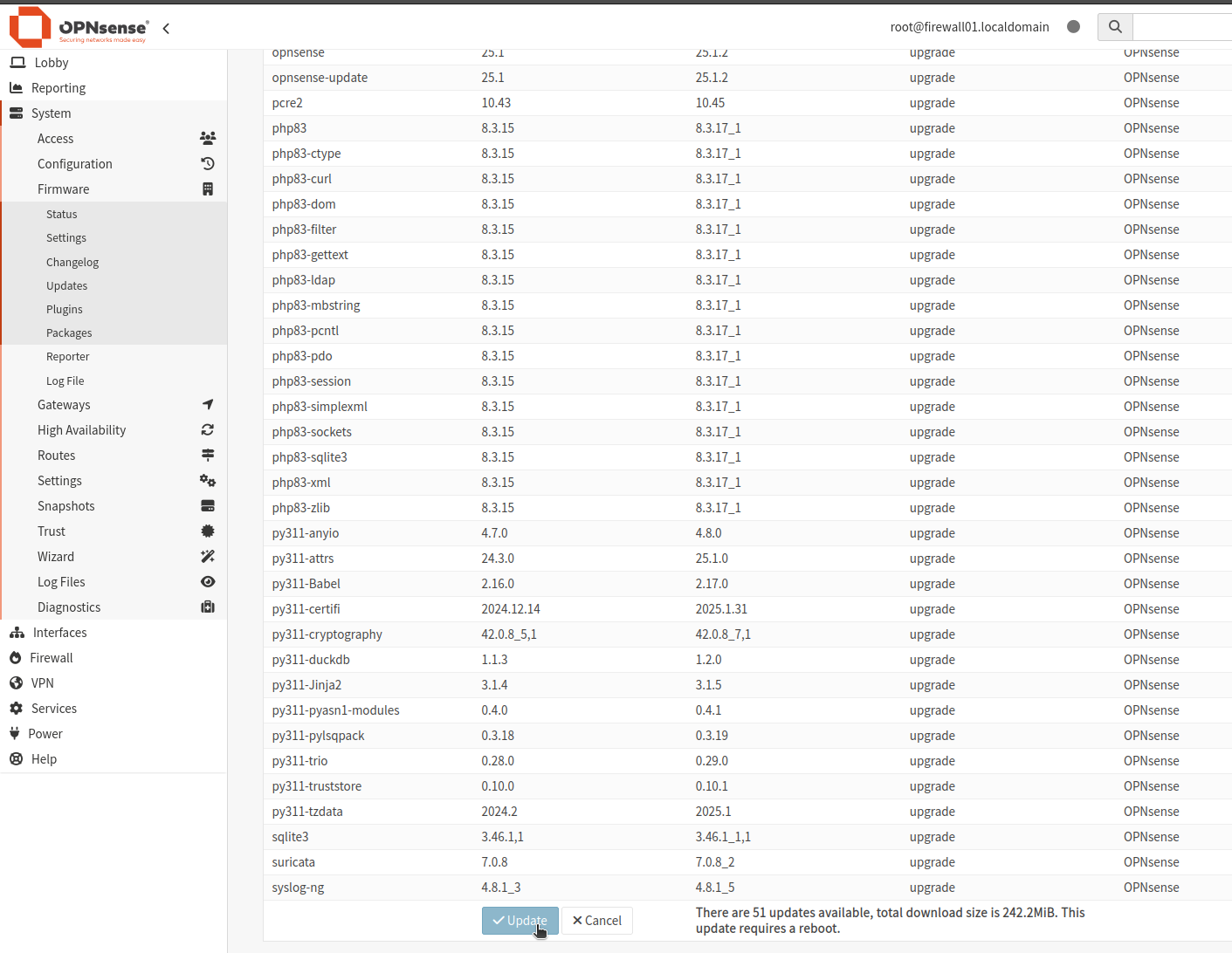Select current version 10.43 of pcre2
Image resolution: width=1232 pixels, height=953 pixels.
coord(496,103)
